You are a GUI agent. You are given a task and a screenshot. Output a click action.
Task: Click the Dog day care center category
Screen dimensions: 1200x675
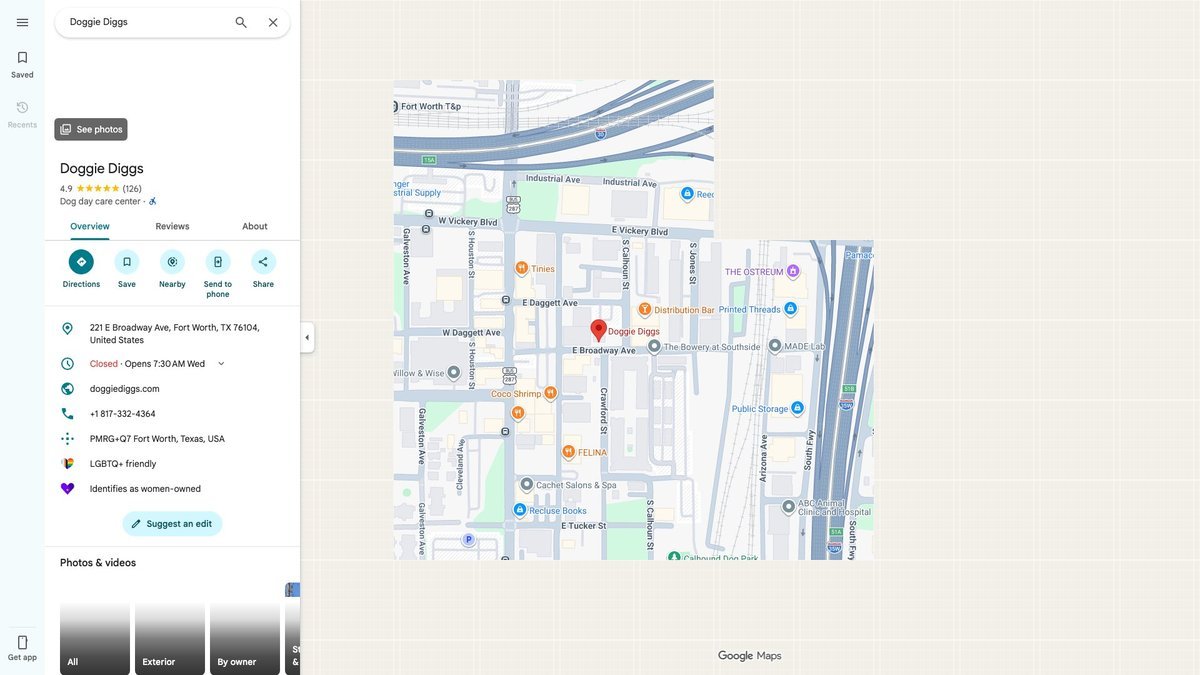pyautogui.click(x=100, y=201)
